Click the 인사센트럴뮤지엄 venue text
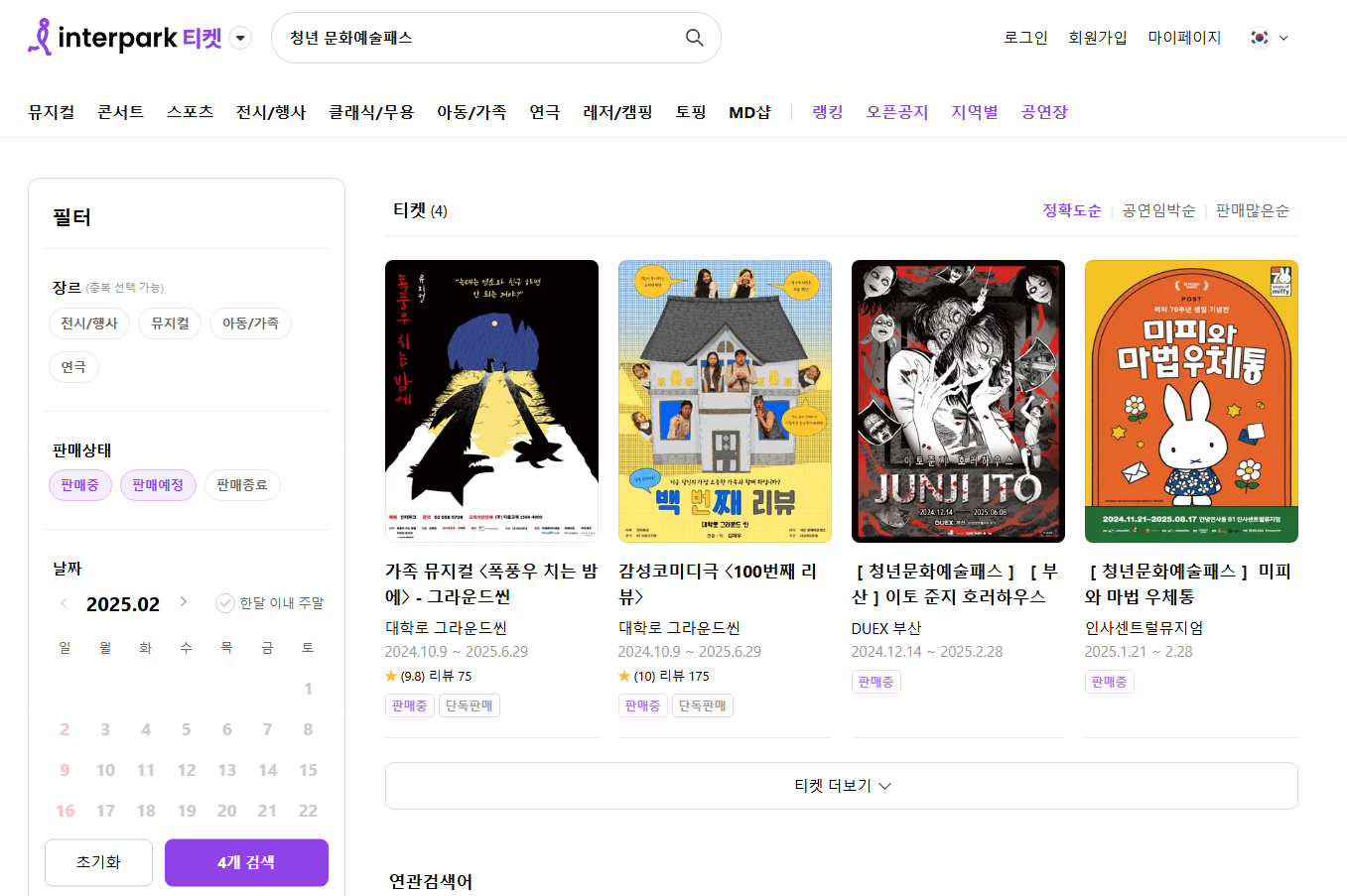The height and width of the screenshot is (896, 1347). click(1144, 628)
